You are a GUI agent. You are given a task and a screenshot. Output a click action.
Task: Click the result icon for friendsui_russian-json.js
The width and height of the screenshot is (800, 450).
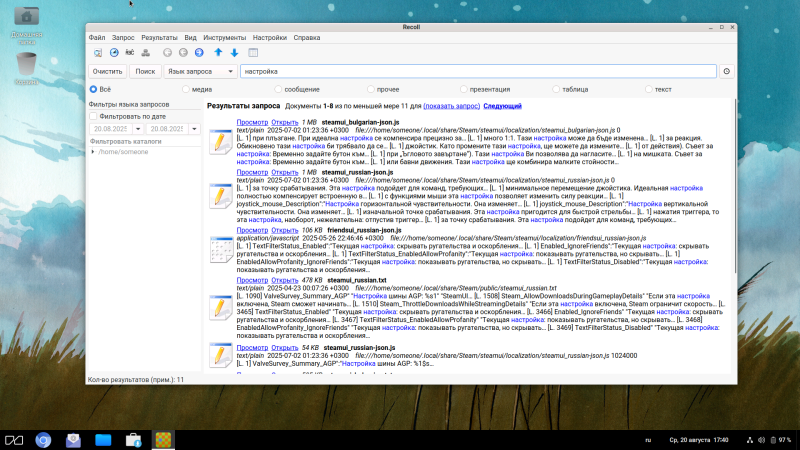[220, 246]
